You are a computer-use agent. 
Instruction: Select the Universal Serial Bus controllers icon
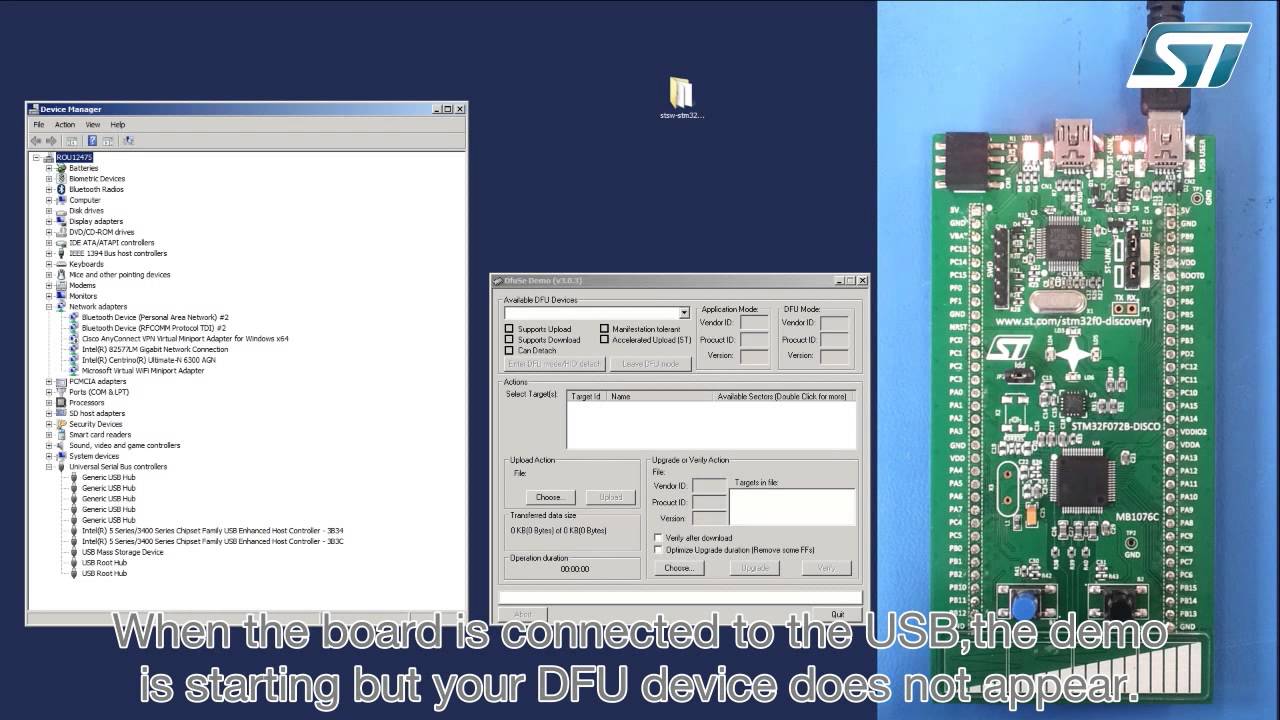[x=61, y=467]
